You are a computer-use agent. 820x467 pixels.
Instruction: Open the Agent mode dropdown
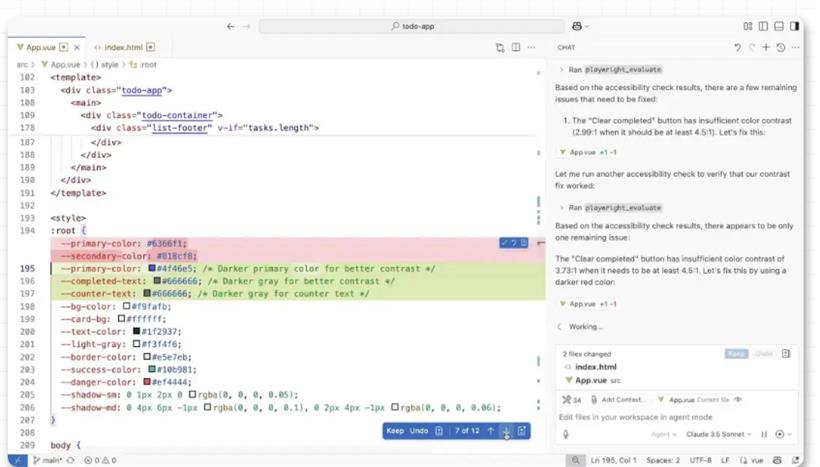pos(664,435)
